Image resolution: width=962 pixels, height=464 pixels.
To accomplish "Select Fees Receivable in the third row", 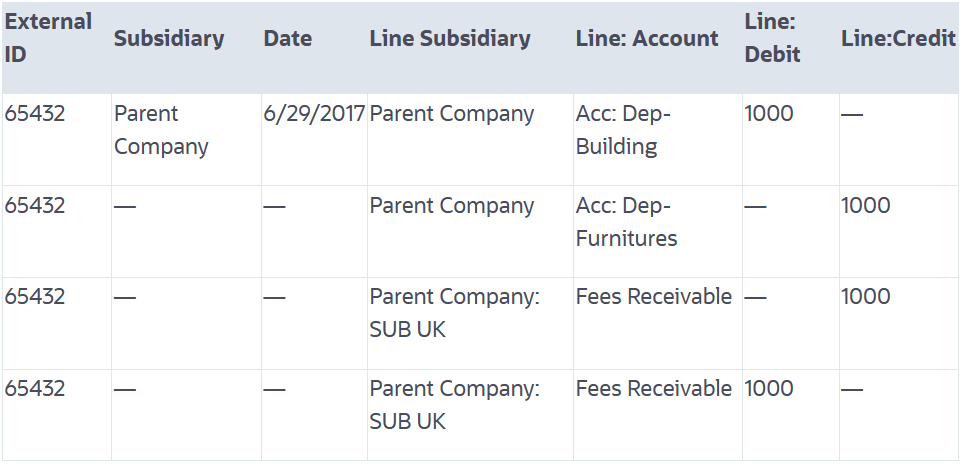I will pos(654,297).
